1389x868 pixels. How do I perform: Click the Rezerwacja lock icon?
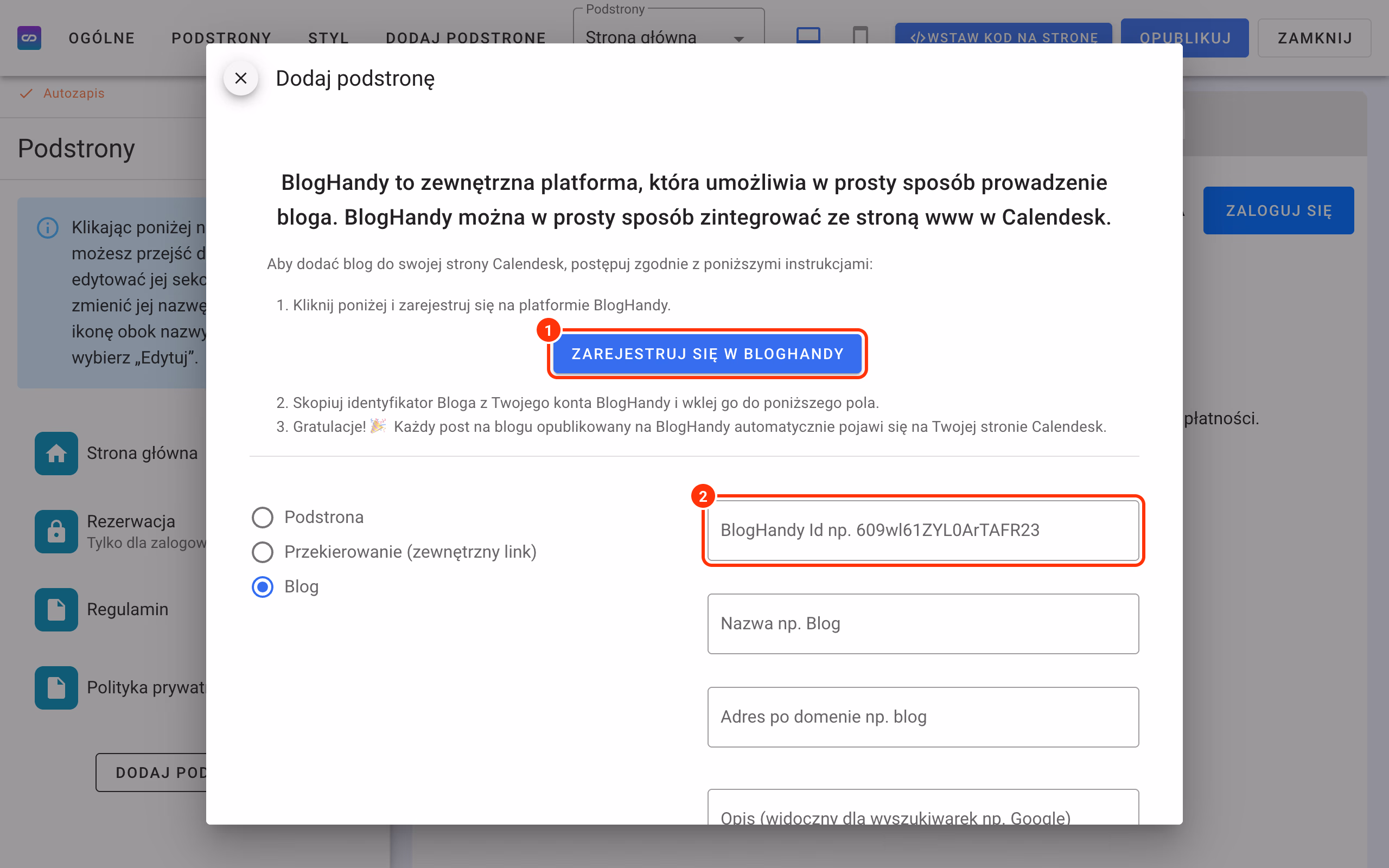56,531
